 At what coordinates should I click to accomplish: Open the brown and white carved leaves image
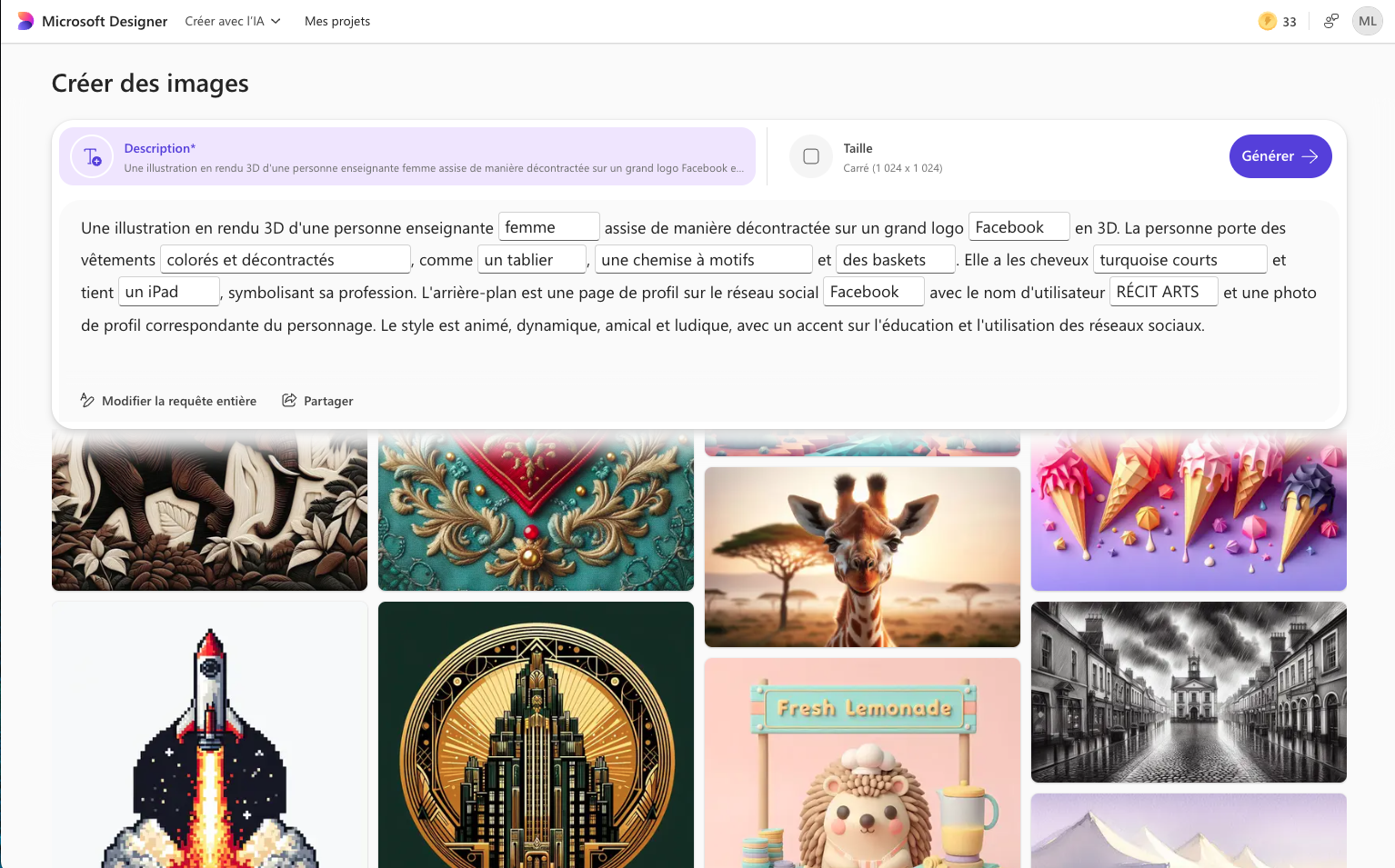pos(210,512)
